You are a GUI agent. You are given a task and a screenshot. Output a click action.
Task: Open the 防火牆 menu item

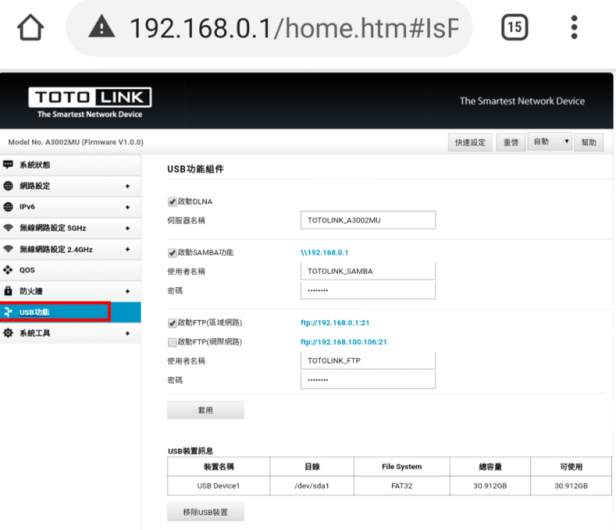click(x=70, y=291)
